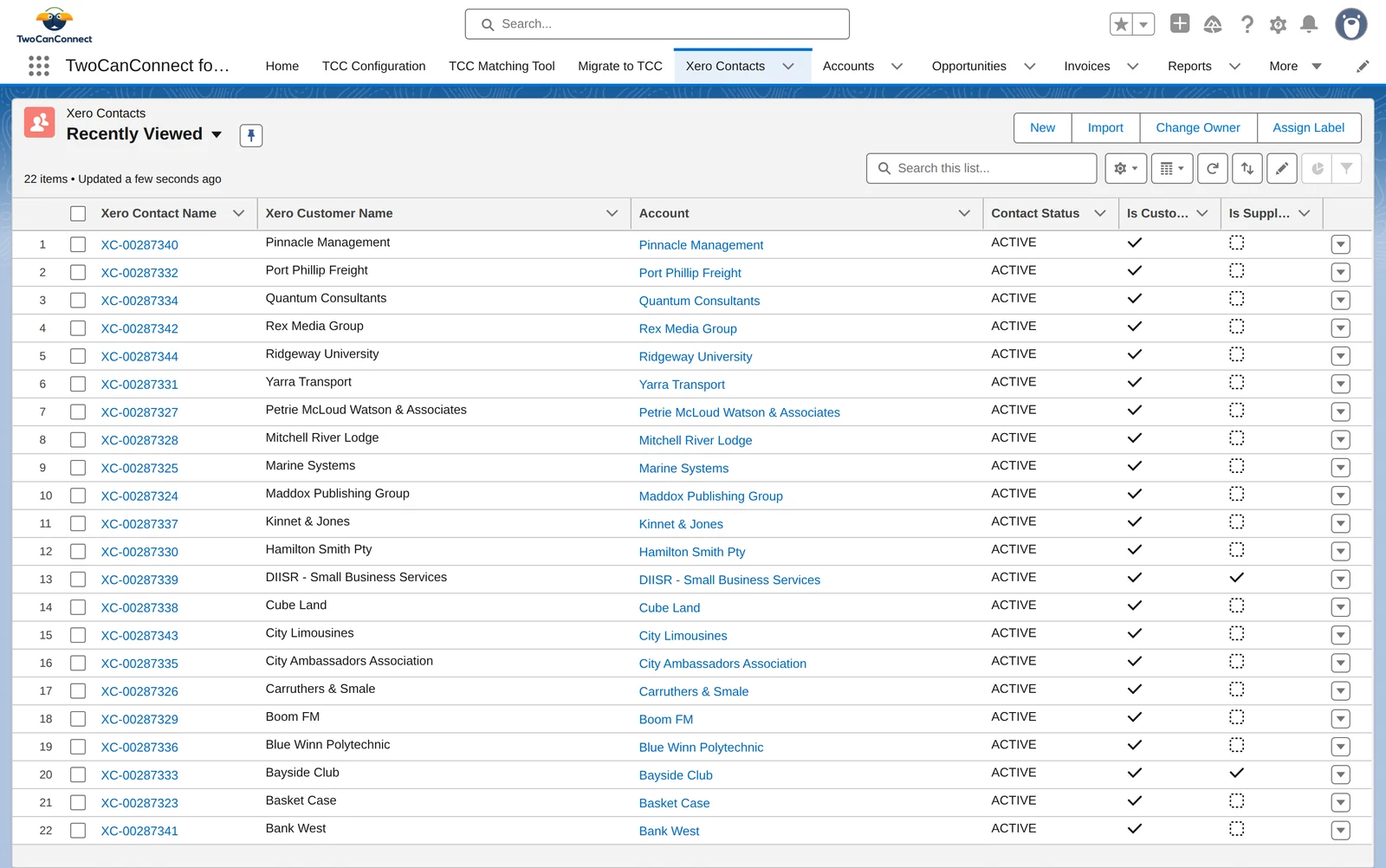Expand the Recently Viewed list picker
1386x868 pixels.
tap(217, 134)
